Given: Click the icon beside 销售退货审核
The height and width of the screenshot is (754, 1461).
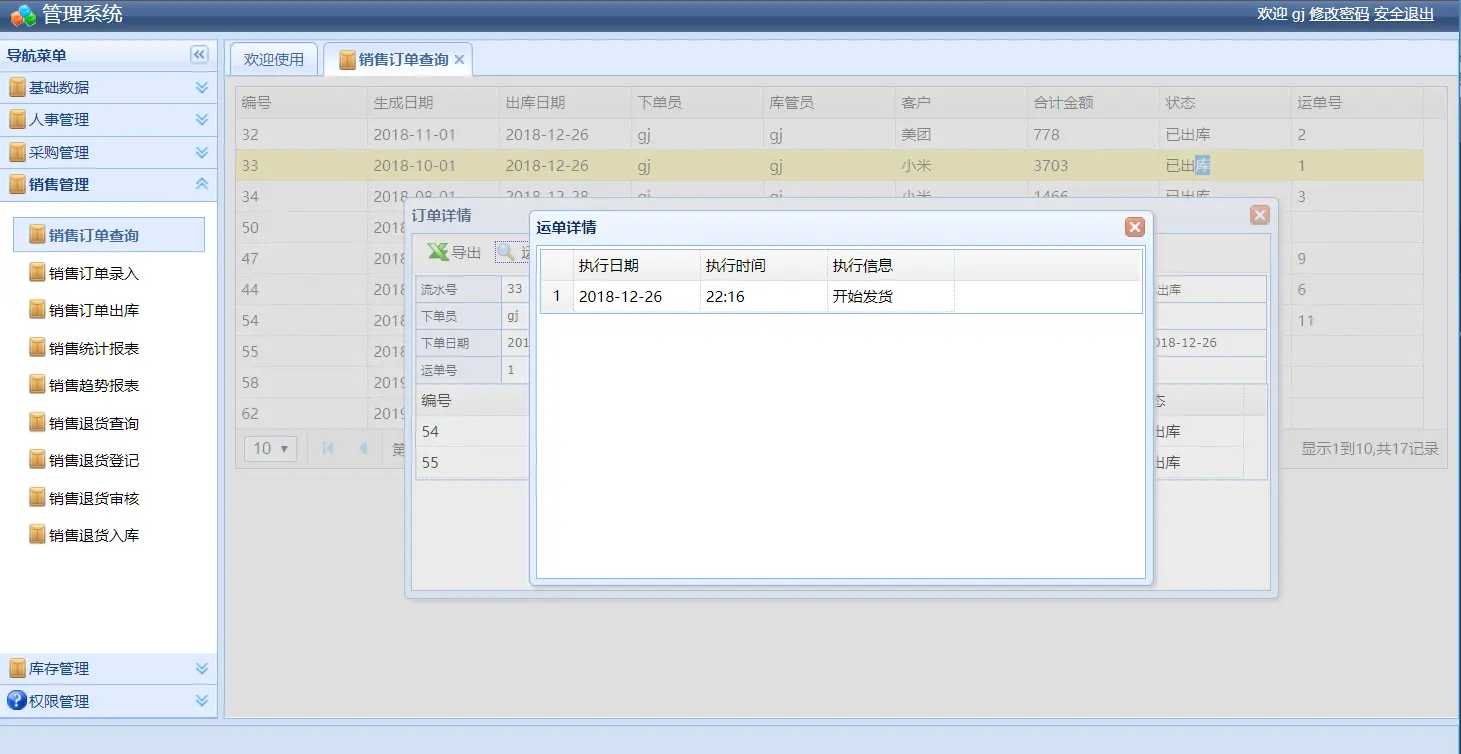Looking at the screenshot, I should [x=38, y=498].
